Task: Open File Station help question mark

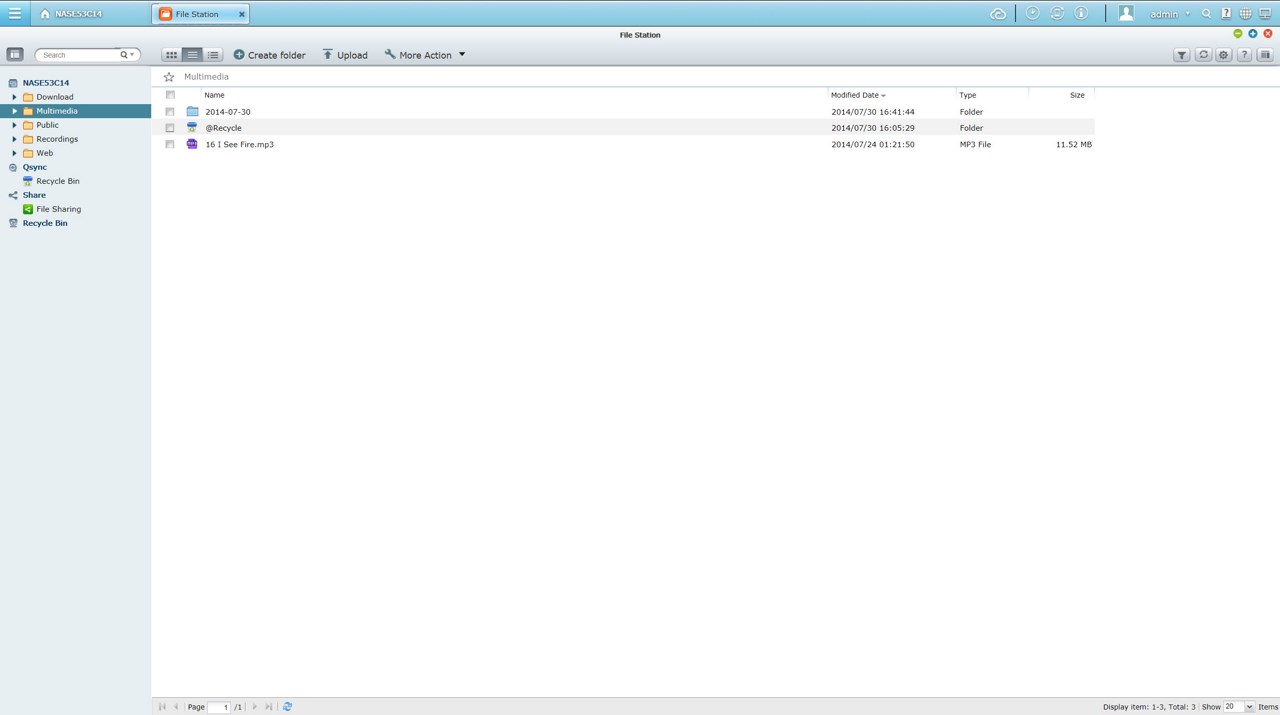Action: coord(1244,55)
